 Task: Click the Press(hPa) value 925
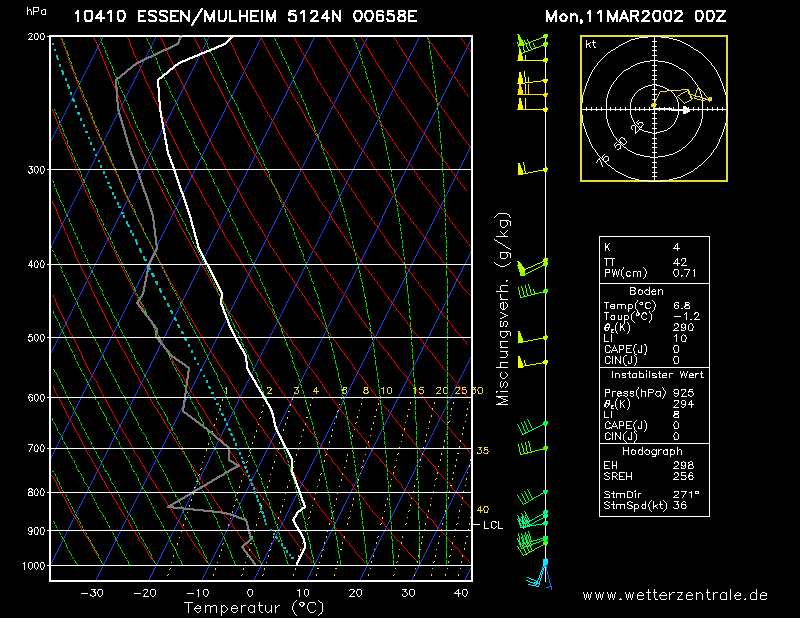click(x=683, y=393)
